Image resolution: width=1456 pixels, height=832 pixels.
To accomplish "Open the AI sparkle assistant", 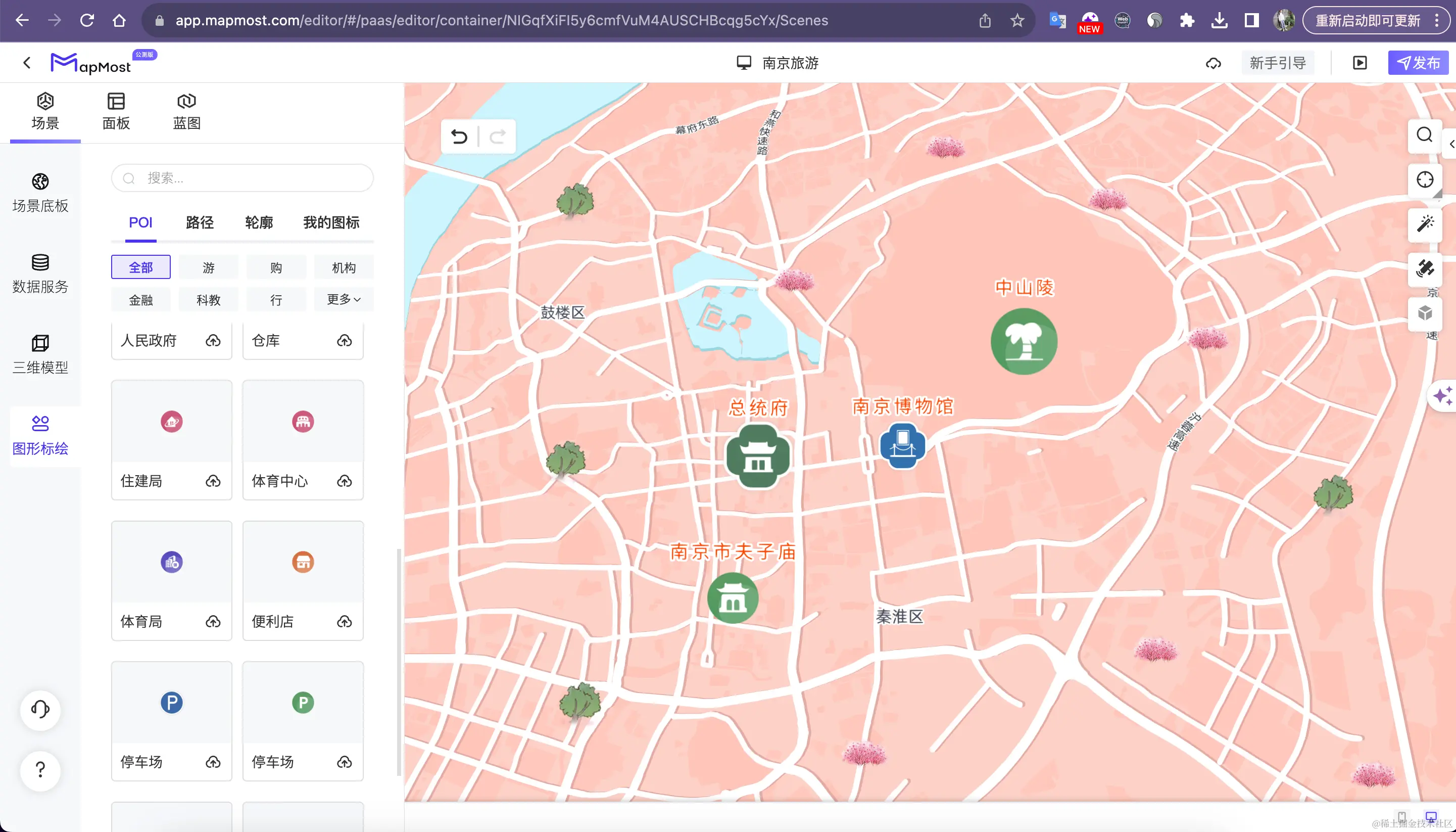I will [1442, 395].
